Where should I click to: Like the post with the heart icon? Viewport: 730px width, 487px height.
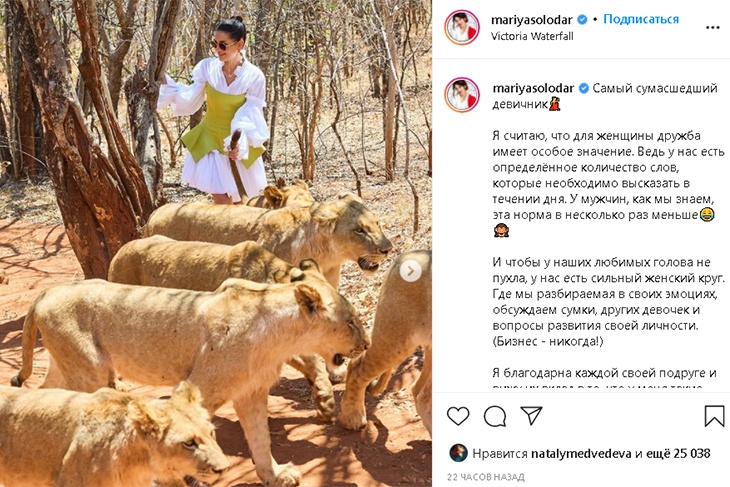tap(458, 416)
